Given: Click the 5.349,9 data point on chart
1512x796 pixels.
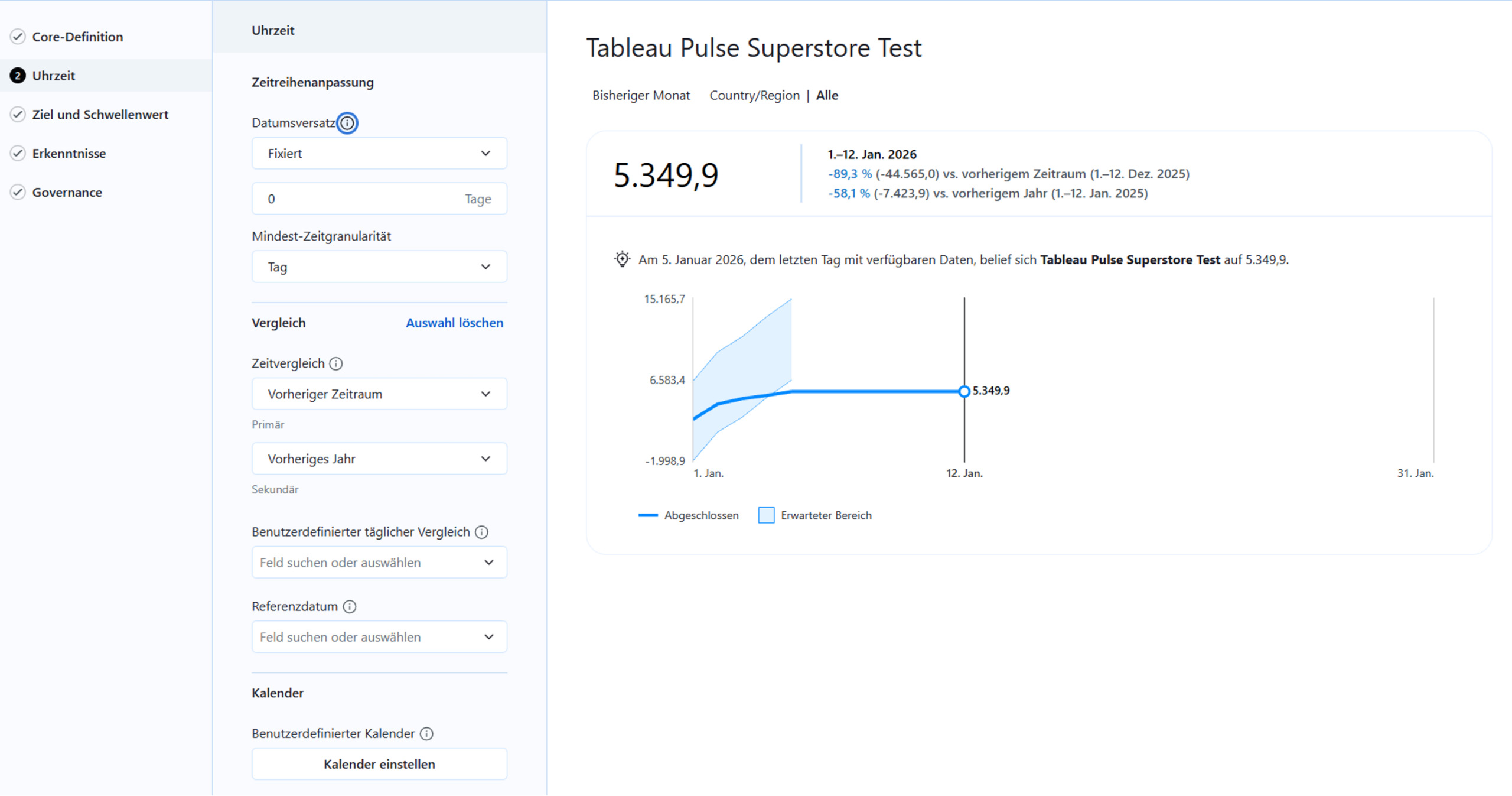Looking at the screenshot, I should [x=964, y=391].
